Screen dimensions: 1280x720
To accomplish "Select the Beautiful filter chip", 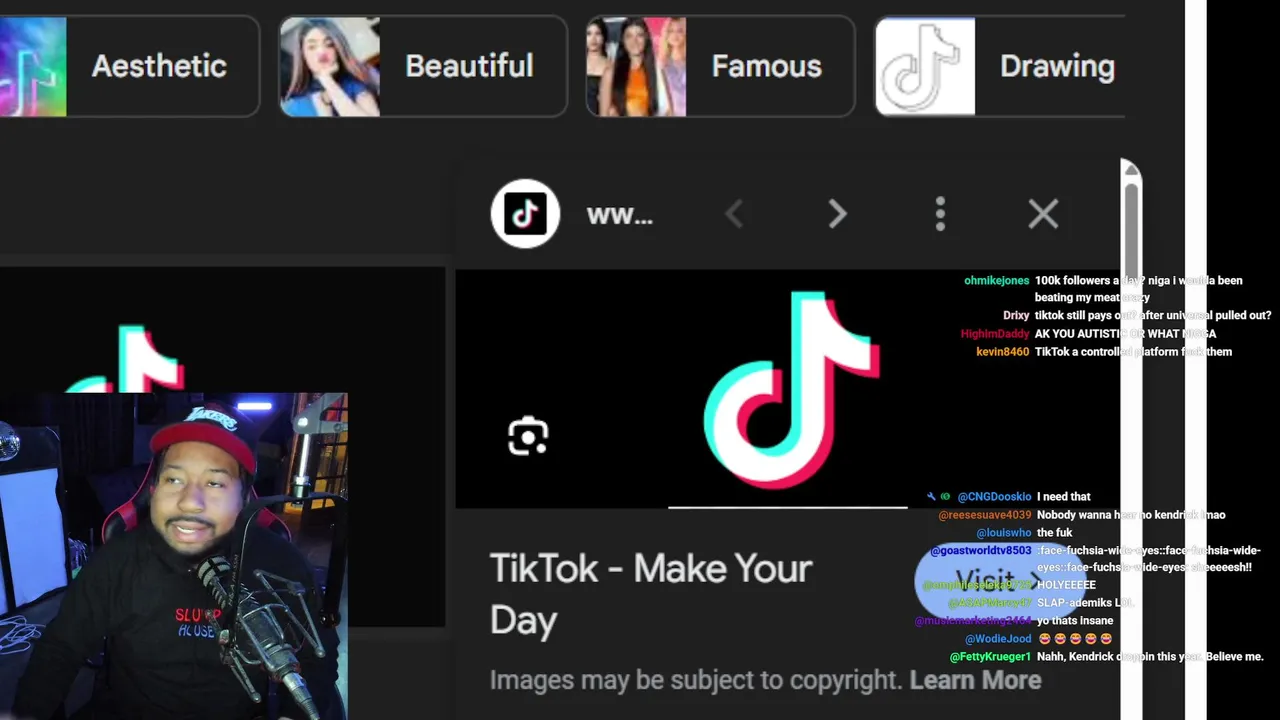I will click(x=422, y=66).
